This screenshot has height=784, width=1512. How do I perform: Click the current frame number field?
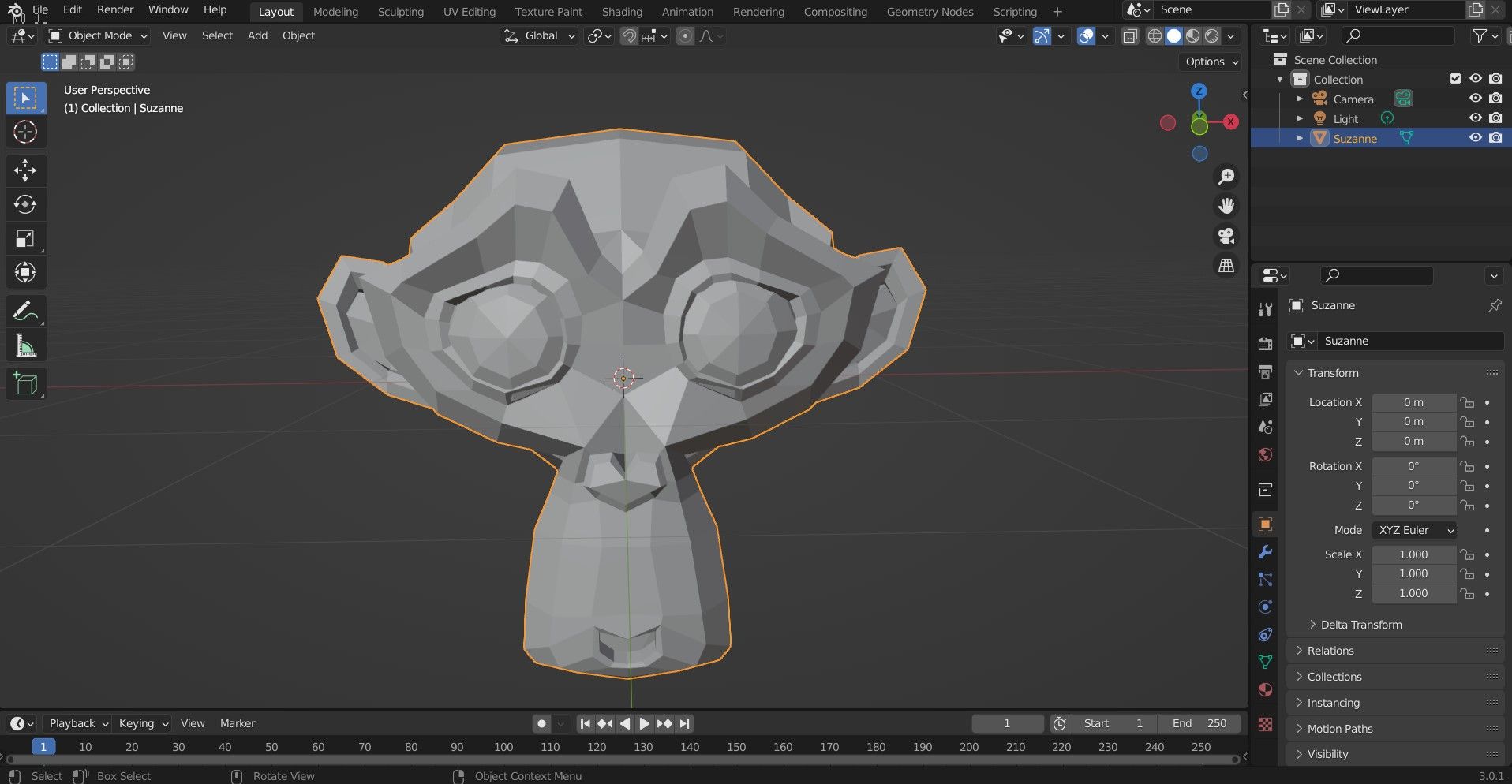(1008, 722)
